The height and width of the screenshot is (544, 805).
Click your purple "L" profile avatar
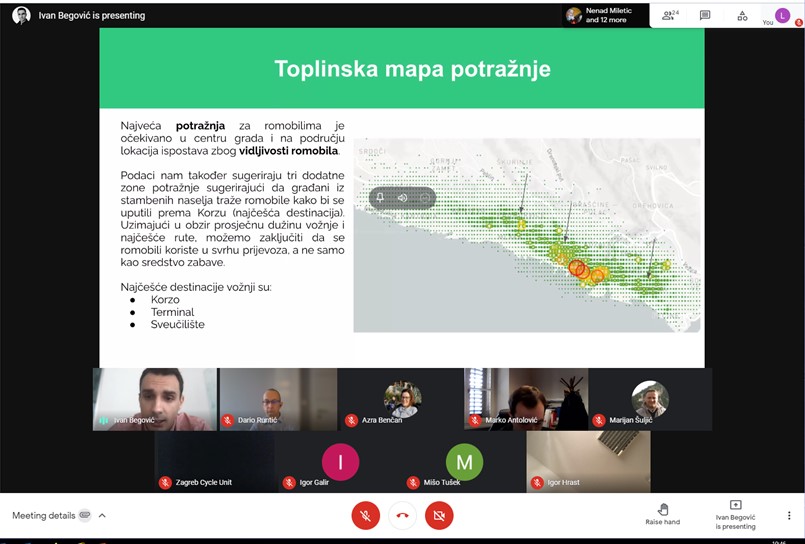pos(783,15)
